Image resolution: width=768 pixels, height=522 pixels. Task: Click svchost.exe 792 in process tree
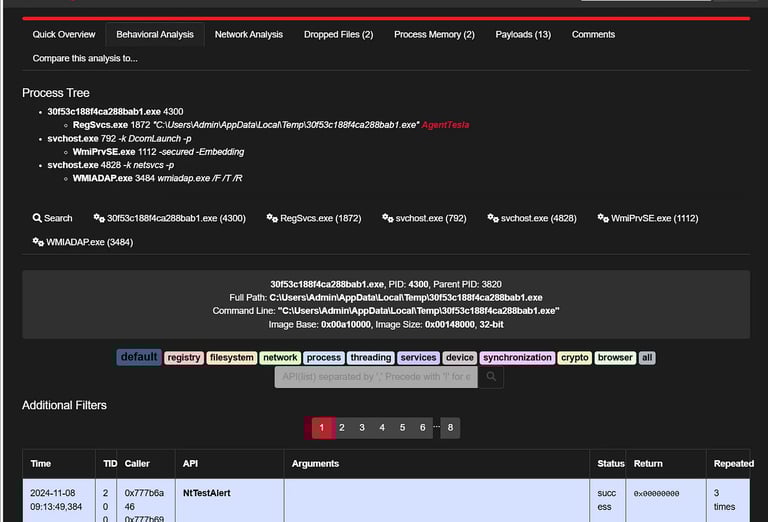[x=82, y=139]
